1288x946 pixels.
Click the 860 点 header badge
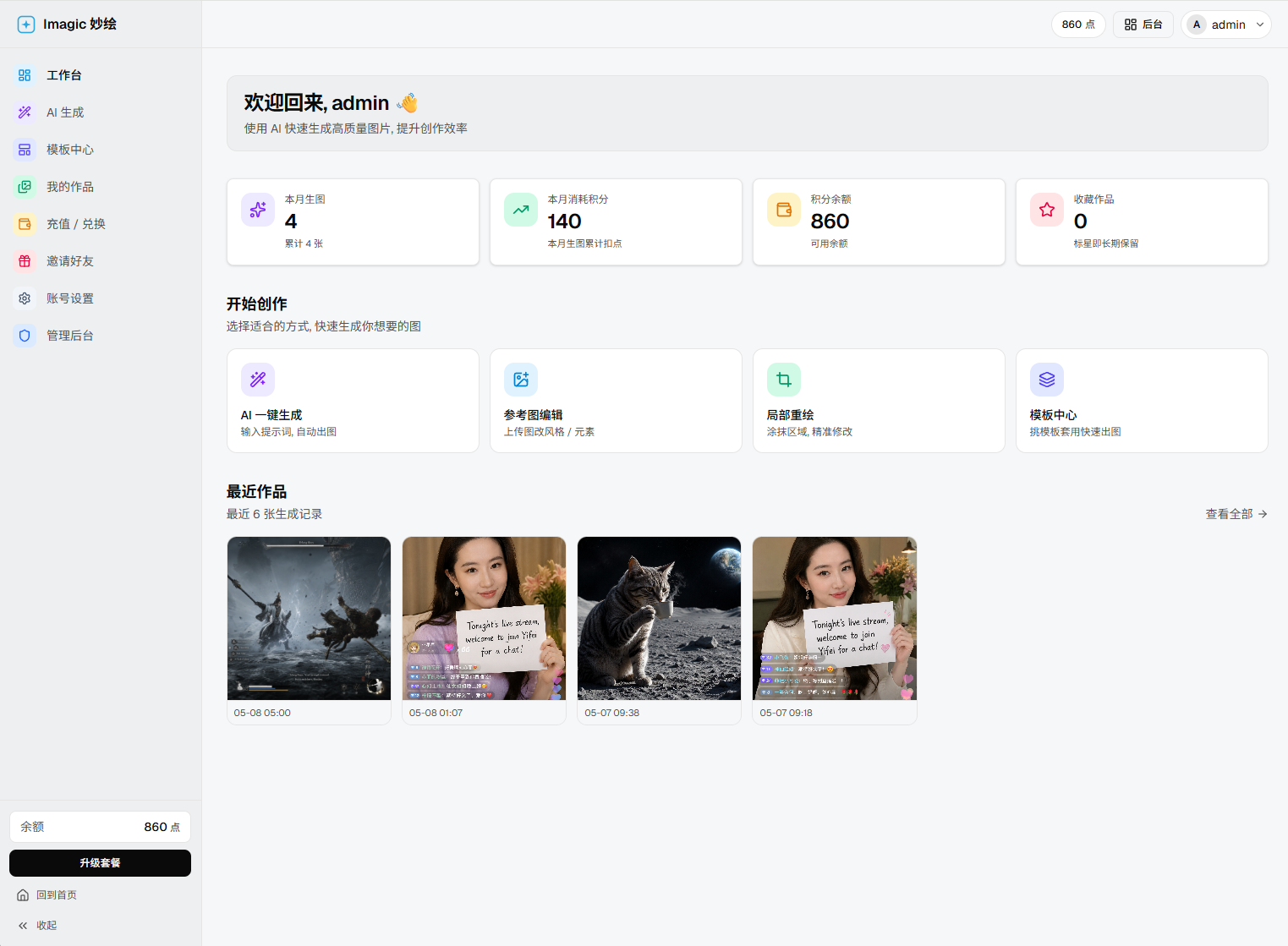(x=1078, y=25)
